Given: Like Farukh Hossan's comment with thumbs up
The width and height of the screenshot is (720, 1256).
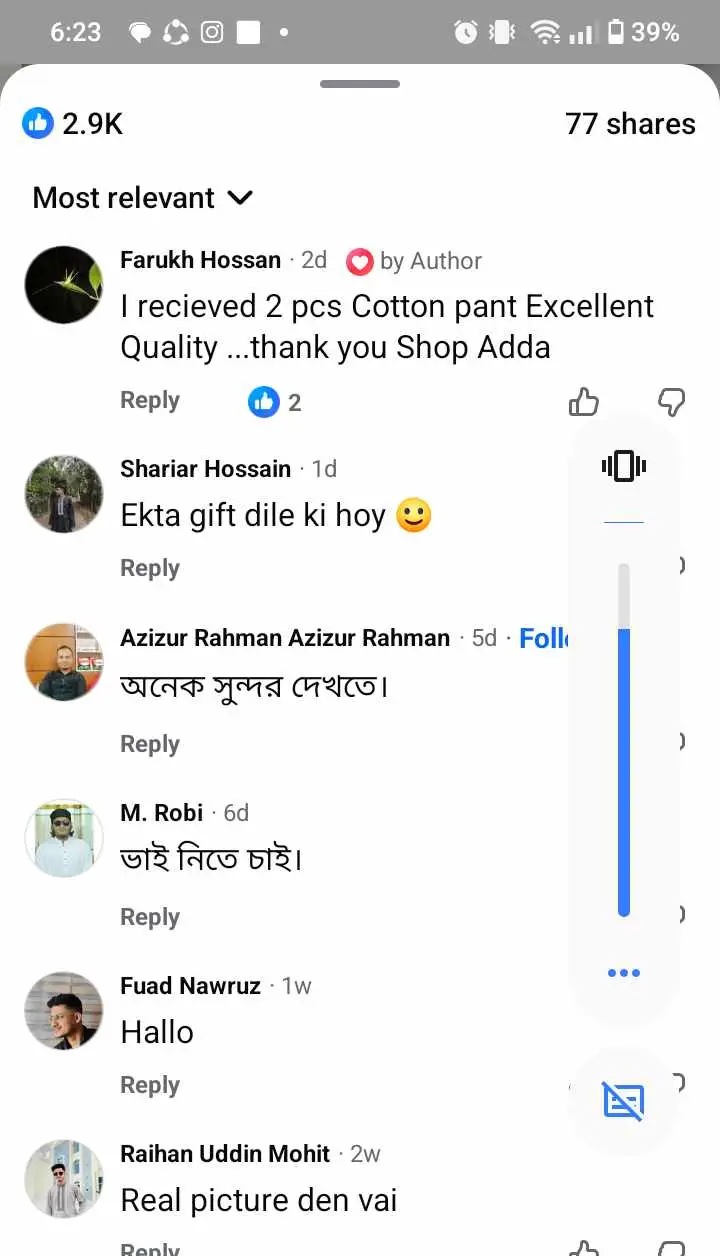Looking at the screenshot, I should (584, 402).
